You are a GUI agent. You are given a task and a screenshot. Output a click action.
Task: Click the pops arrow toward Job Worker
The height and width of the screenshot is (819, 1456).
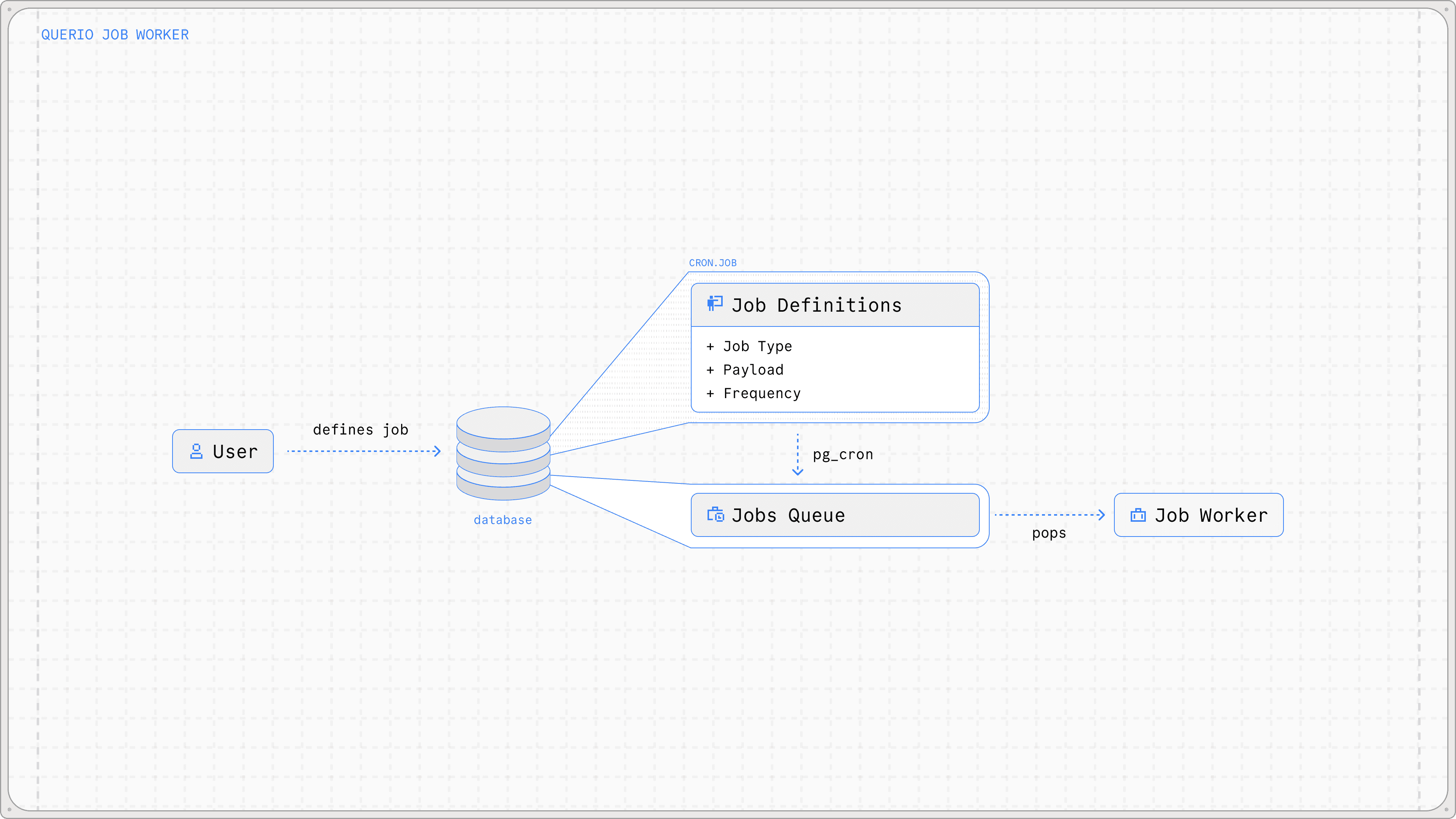tap(1049, 515)
